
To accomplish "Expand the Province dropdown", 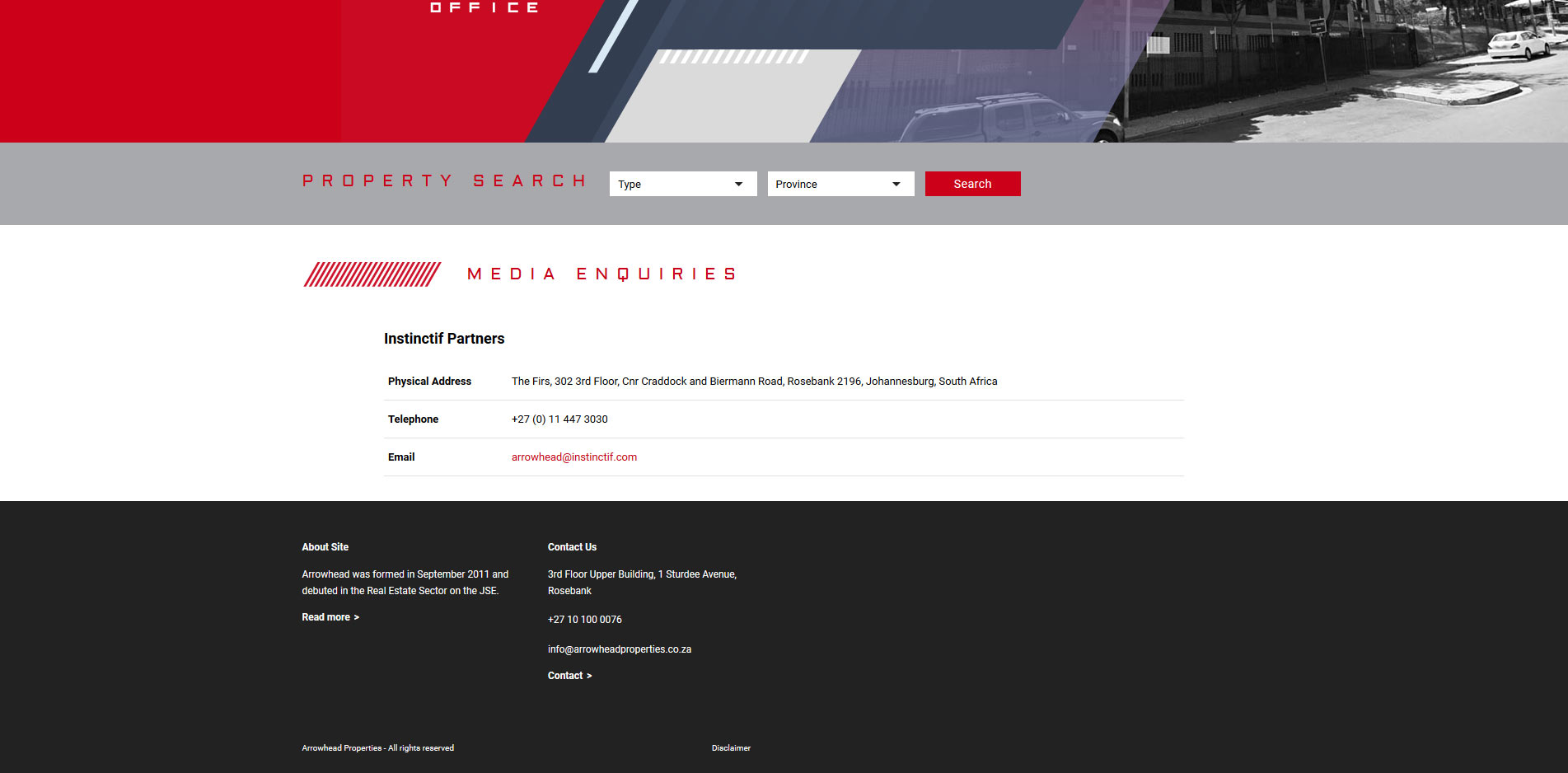I will pyautogui.click(x=840, y=184).
